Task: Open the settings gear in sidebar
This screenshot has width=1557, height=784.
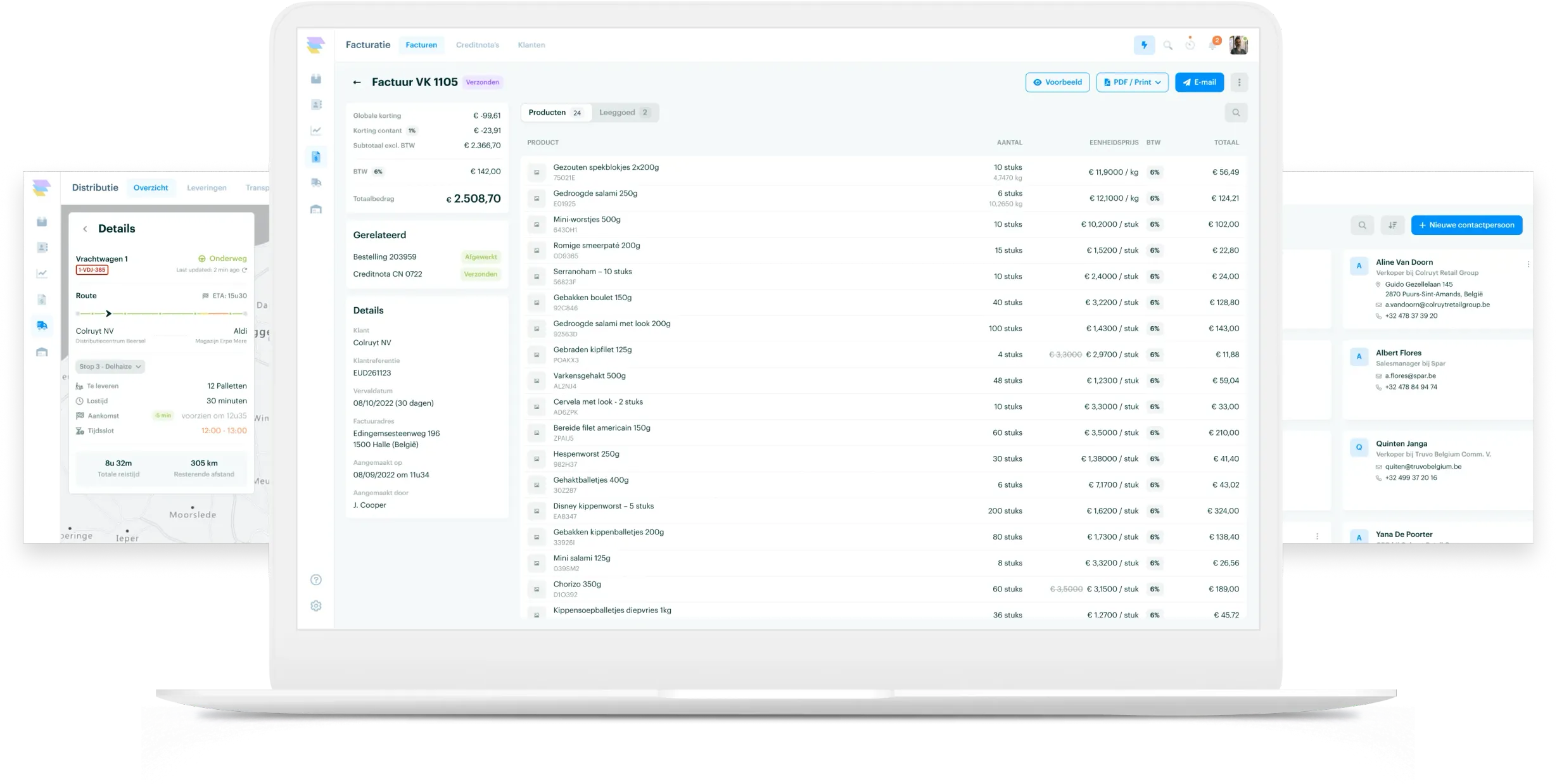Action: point(316,606)
